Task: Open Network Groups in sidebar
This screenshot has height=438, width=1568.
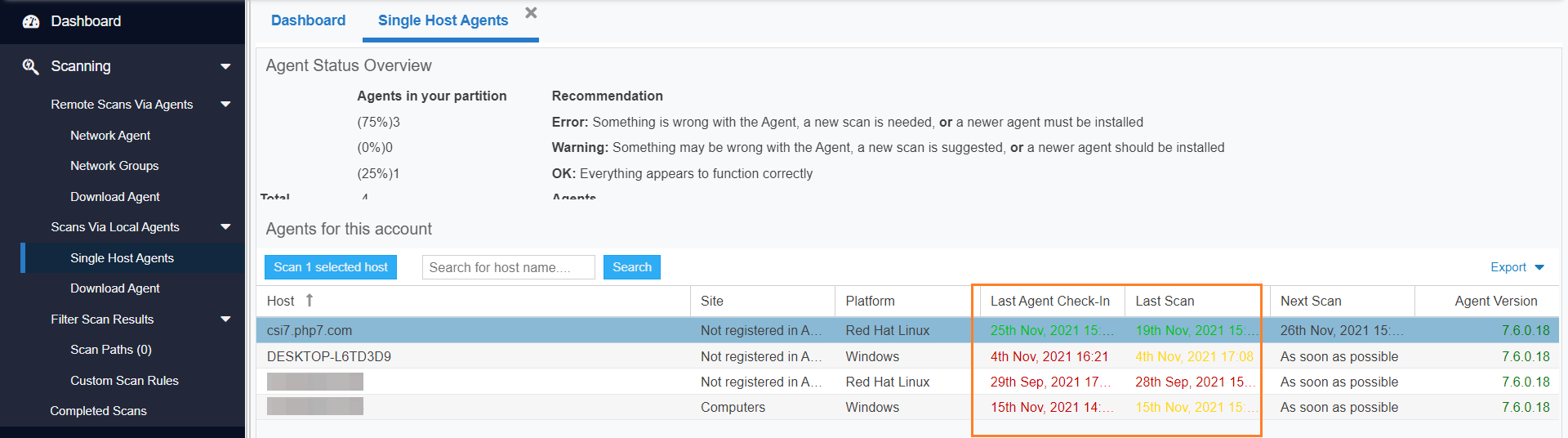Action: [114, 166]
